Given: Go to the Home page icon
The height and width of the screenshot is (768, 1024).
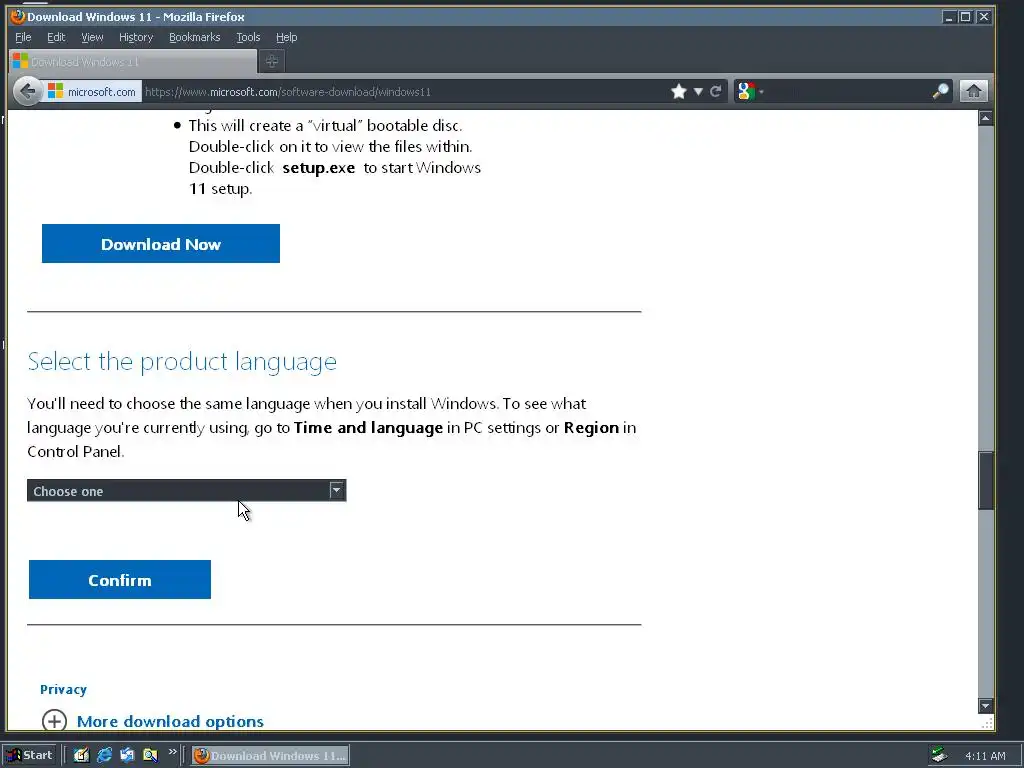Looking at the screenshot, I should 973,91.
